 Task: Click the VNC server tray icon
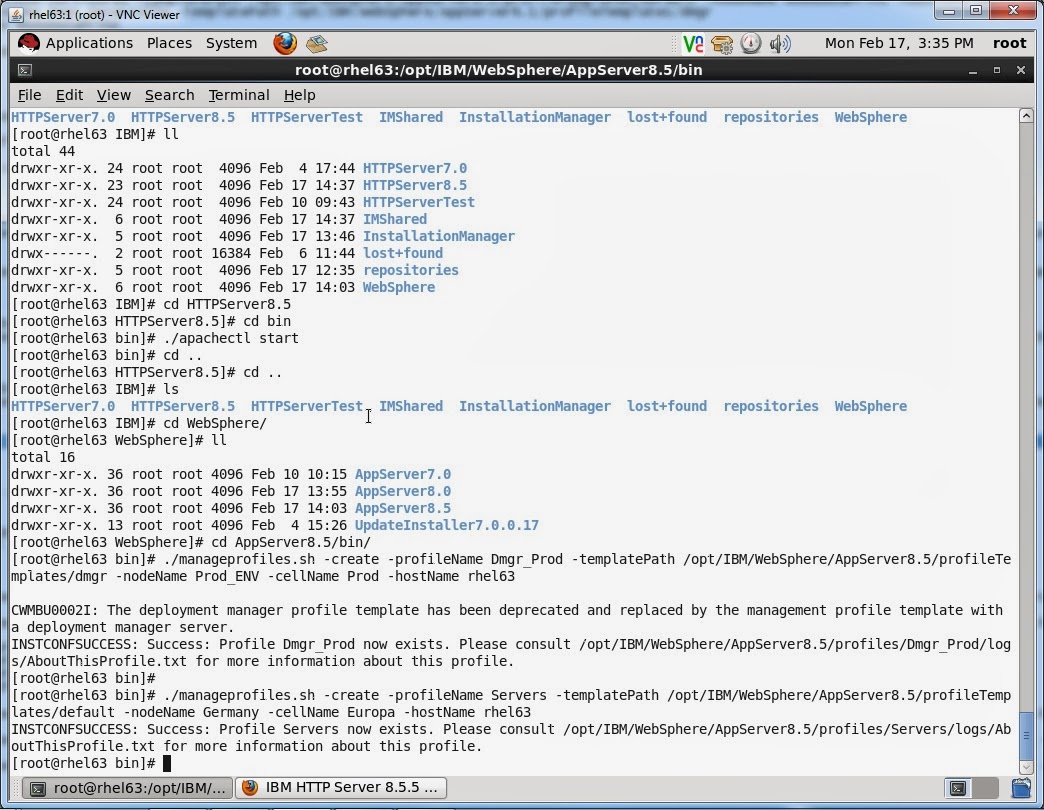(692, 43)
